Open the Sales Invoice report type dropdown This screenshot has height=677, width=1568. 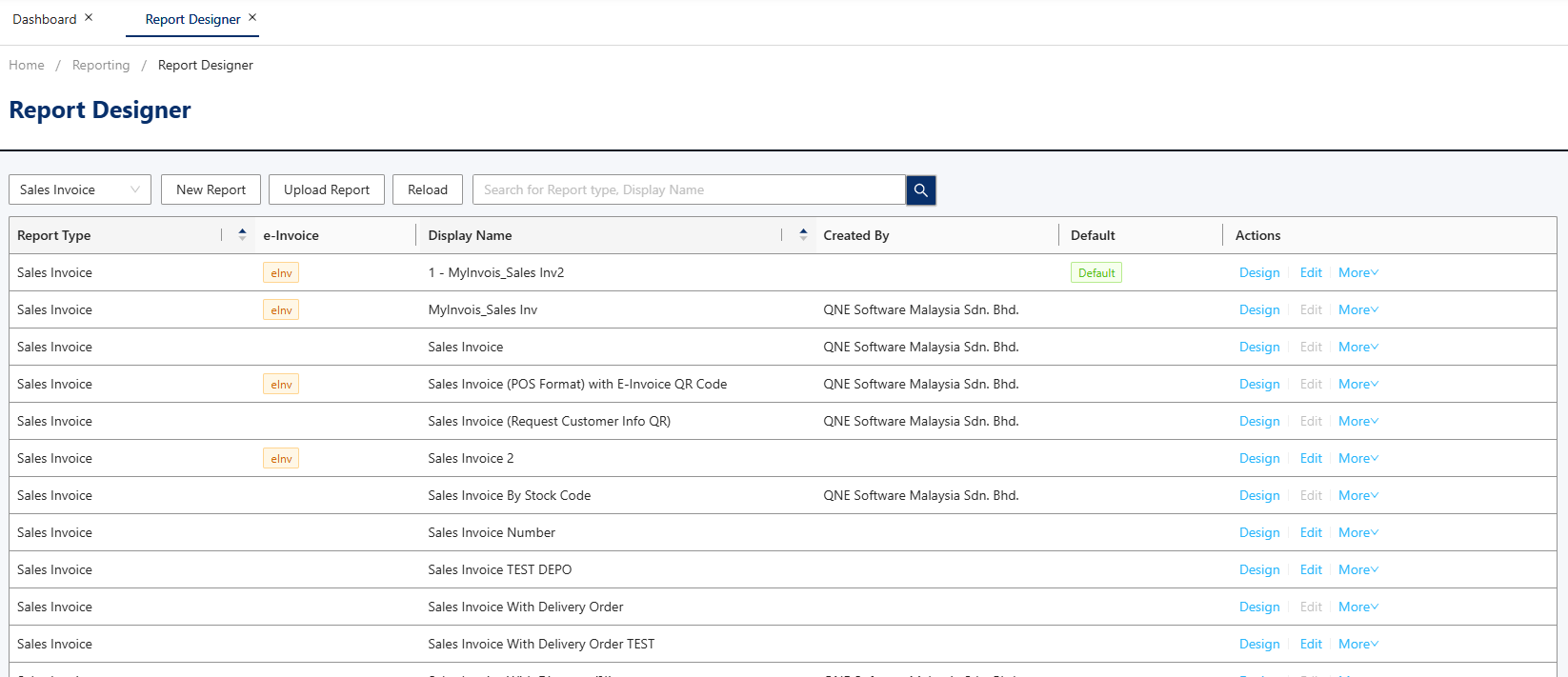[x=80, y=190]
